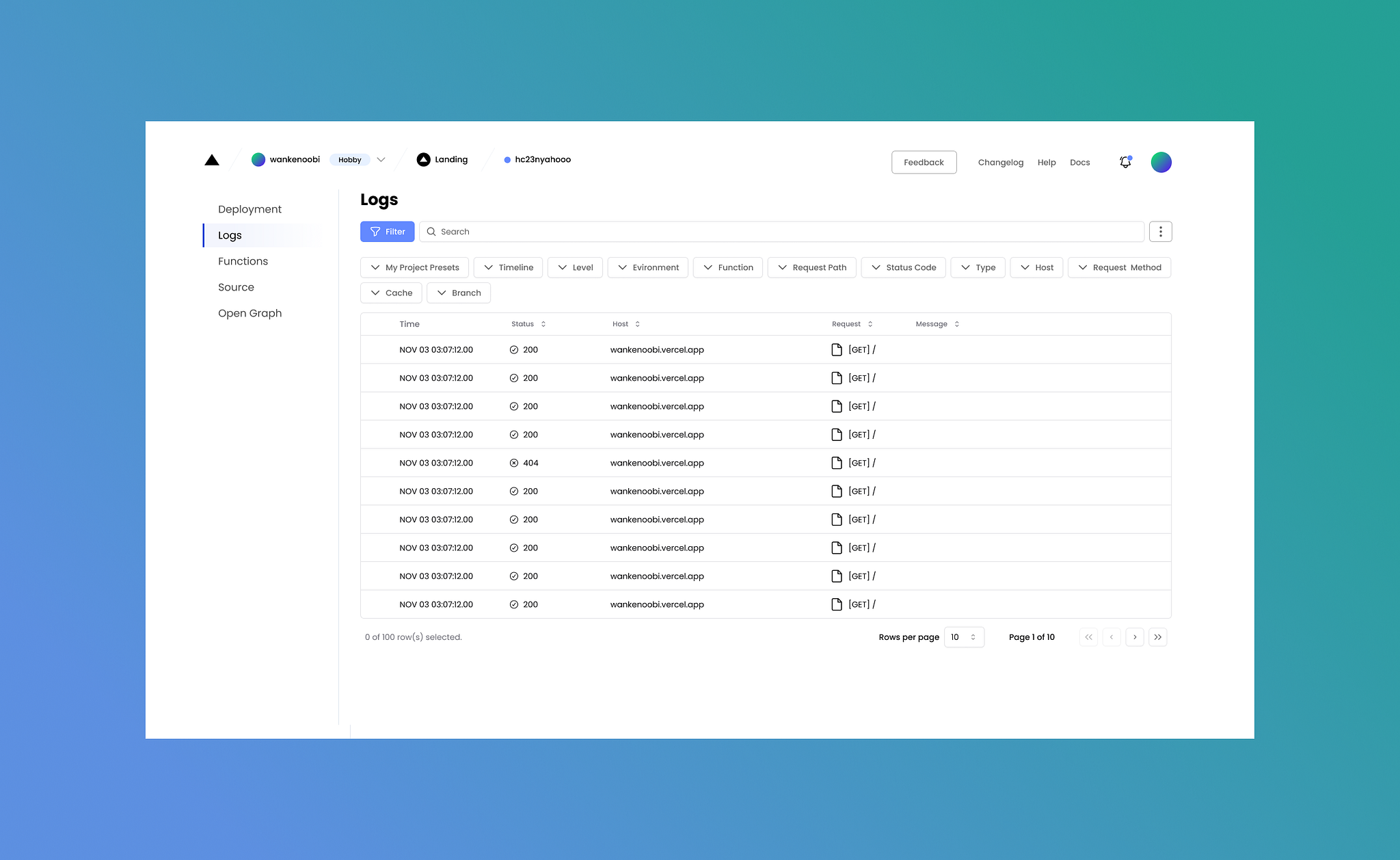This screenshot has height=860, width=1400.
Task: Click the blue deployment status dot
Action: 507,160
